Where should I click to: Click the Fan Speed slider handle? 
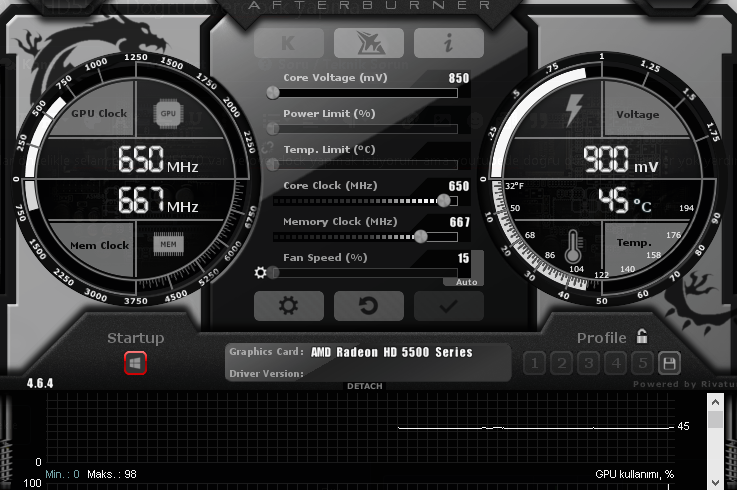click(274, 273)
